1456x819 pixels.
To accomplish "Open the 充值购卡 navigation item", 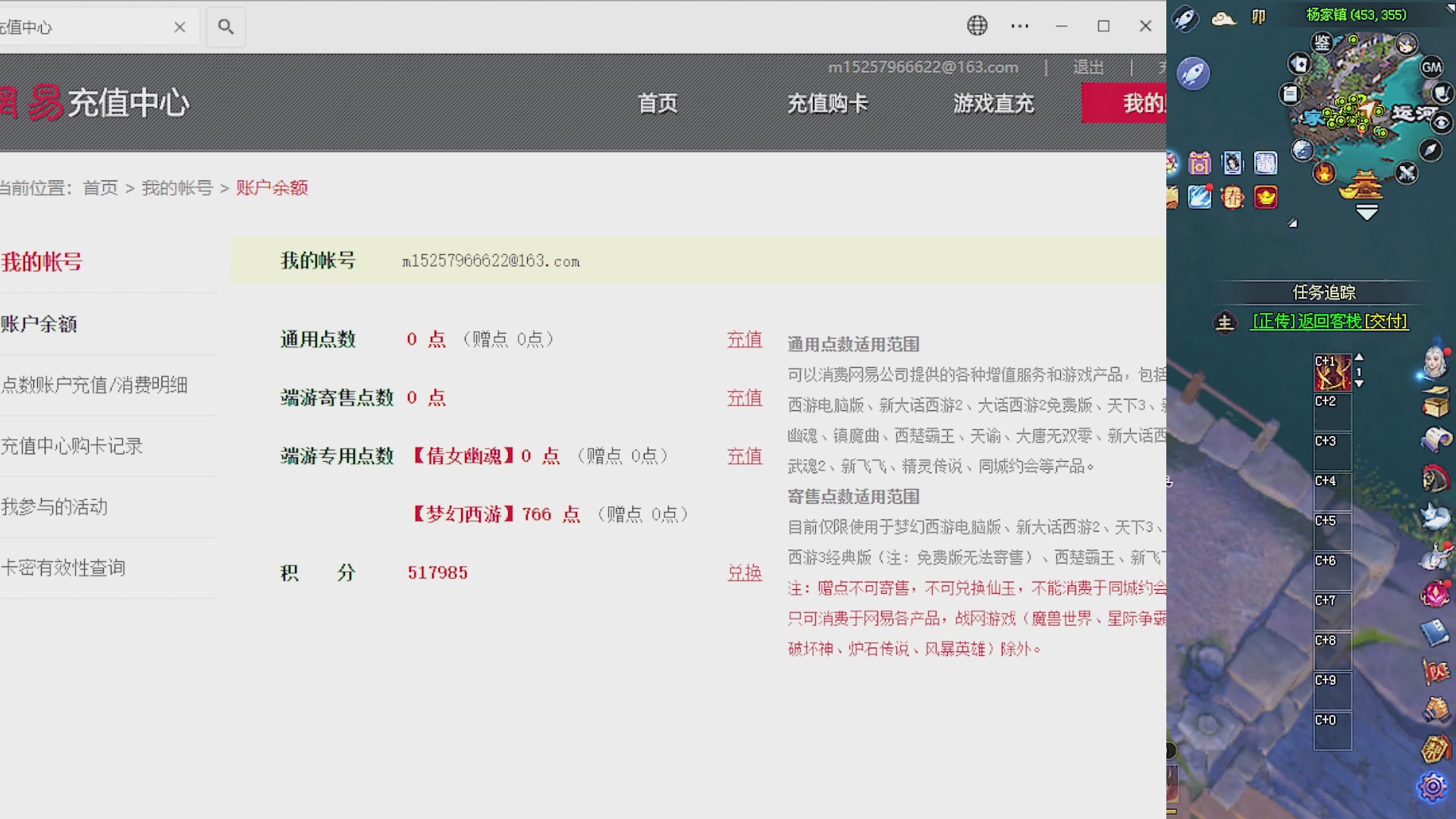I will 827,103.
